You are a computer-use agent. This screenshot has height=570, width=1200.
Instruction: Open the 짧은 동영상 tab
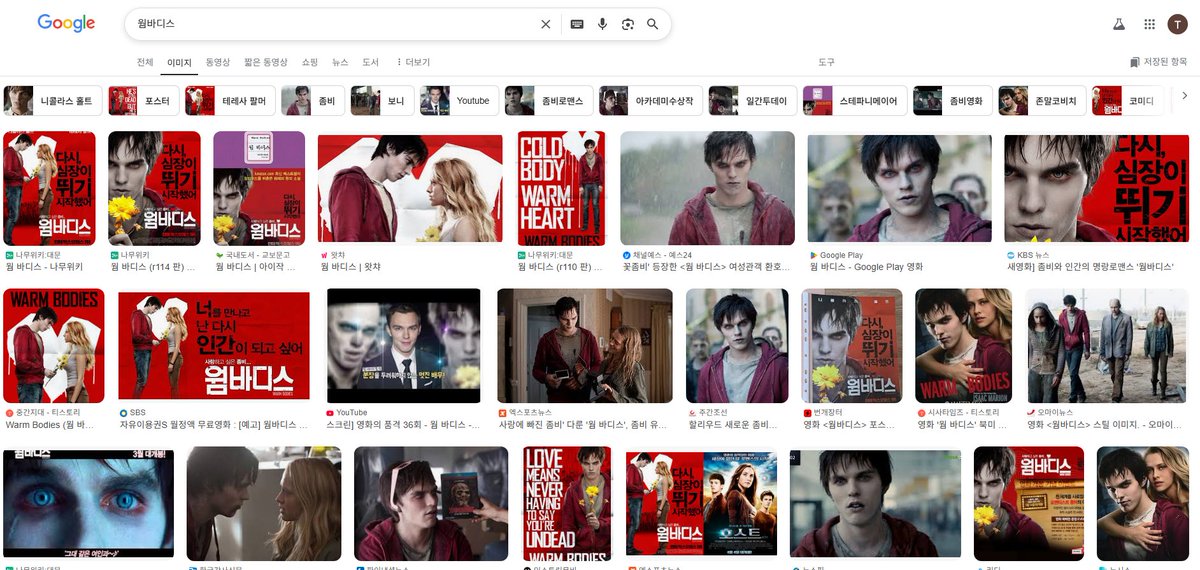[x=266, y=62]
